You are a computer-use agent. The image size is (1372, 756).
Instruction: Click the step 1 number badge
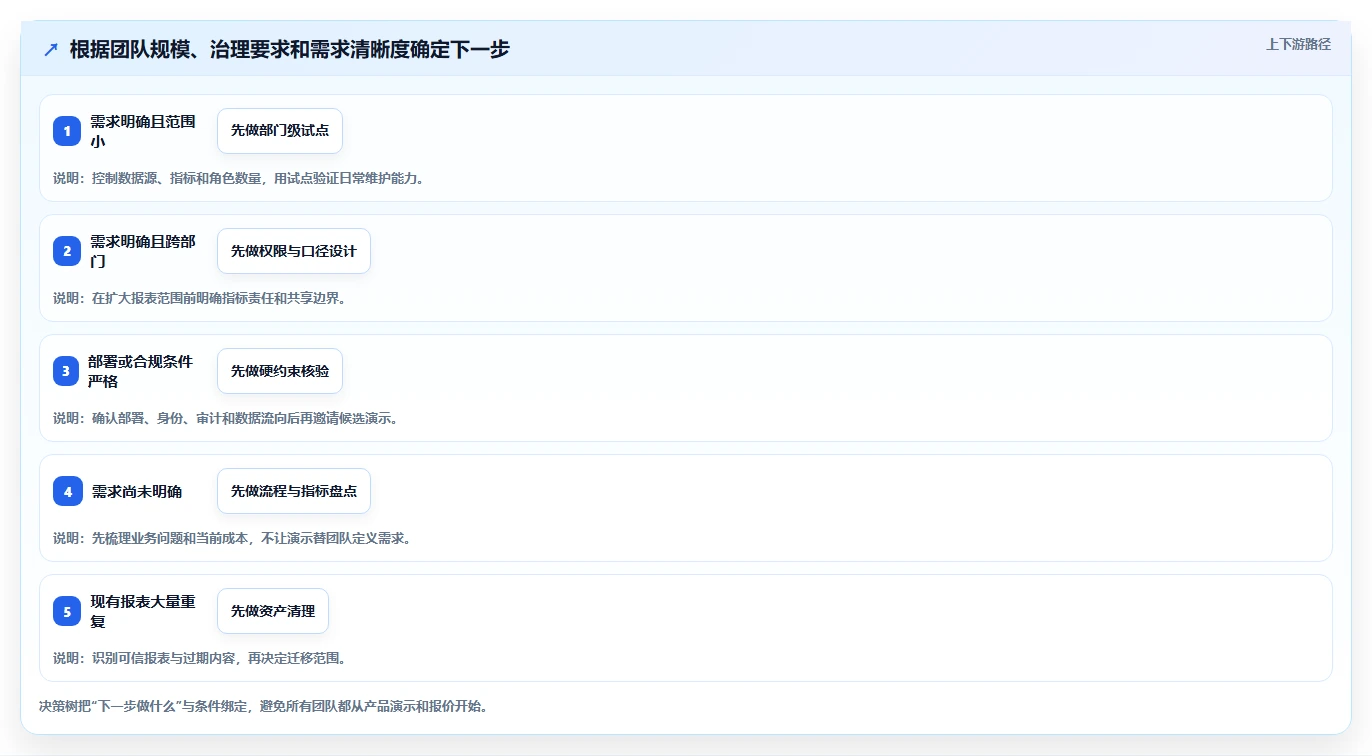pos(67,131)
